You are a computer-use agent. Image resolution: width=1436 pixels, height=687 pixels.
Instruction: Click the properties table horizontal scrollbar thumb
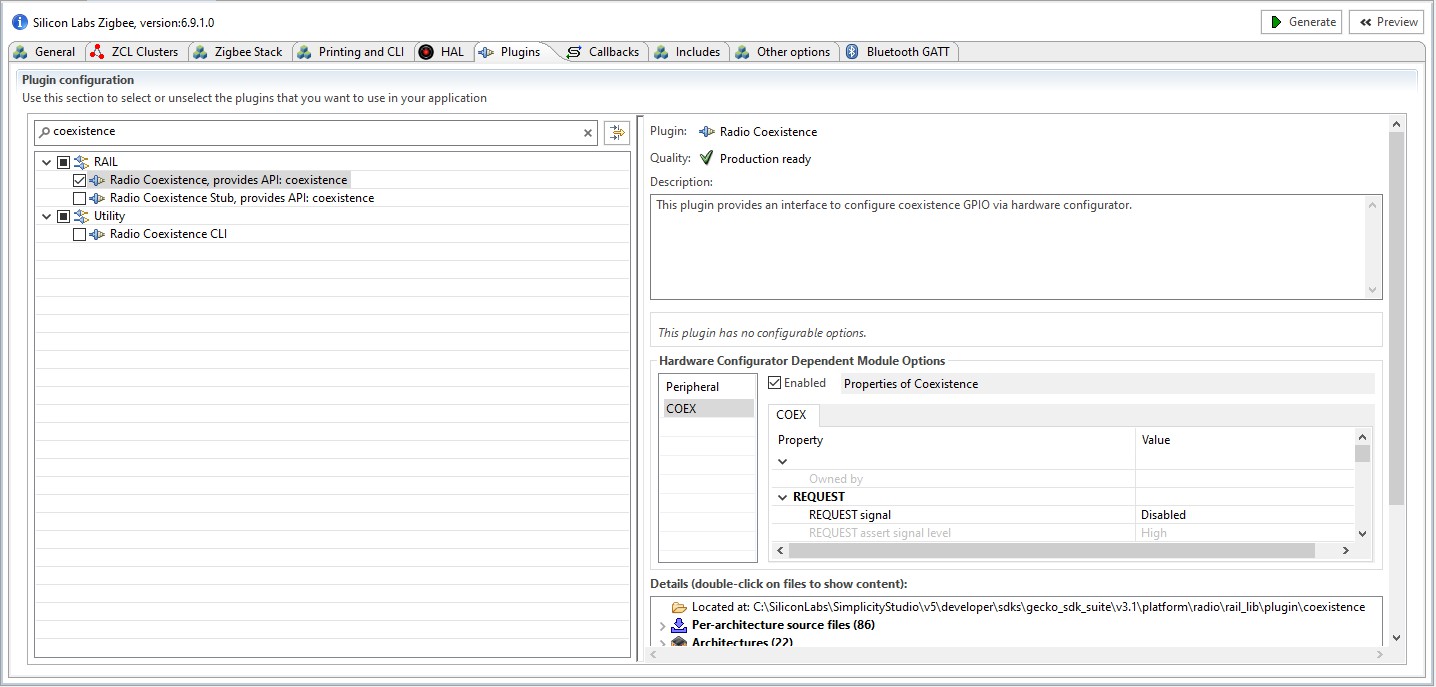(x=1051, y=550)
